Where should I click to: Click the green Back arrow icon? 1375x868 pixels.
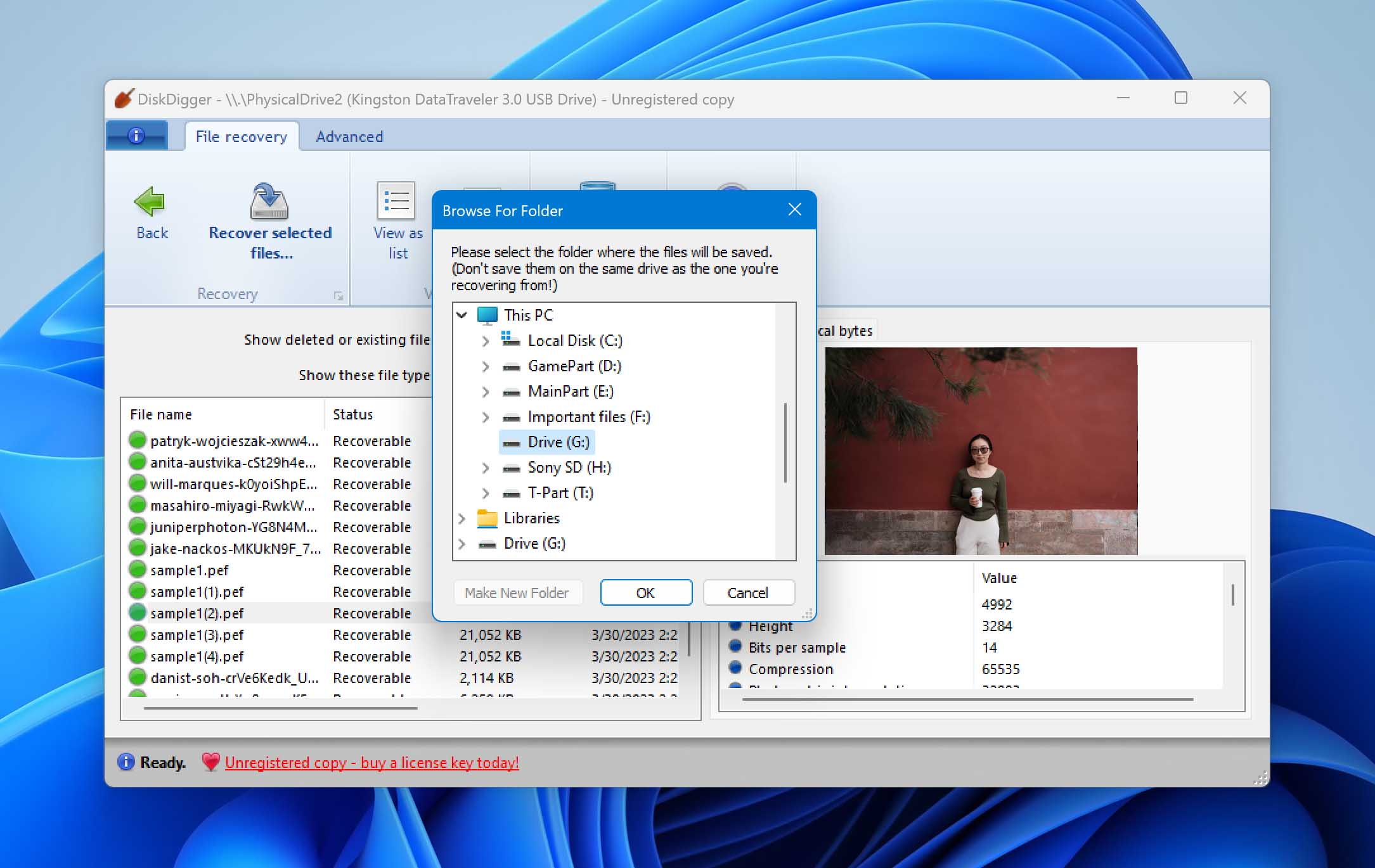tap(150, 201)
